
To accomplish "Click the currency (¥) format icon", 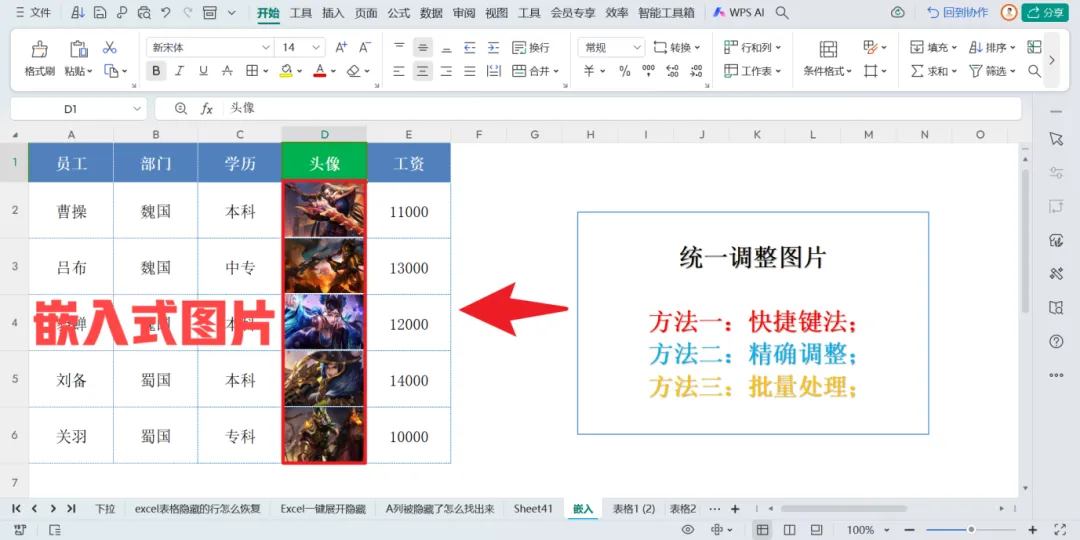I will [x=590, y=70].
